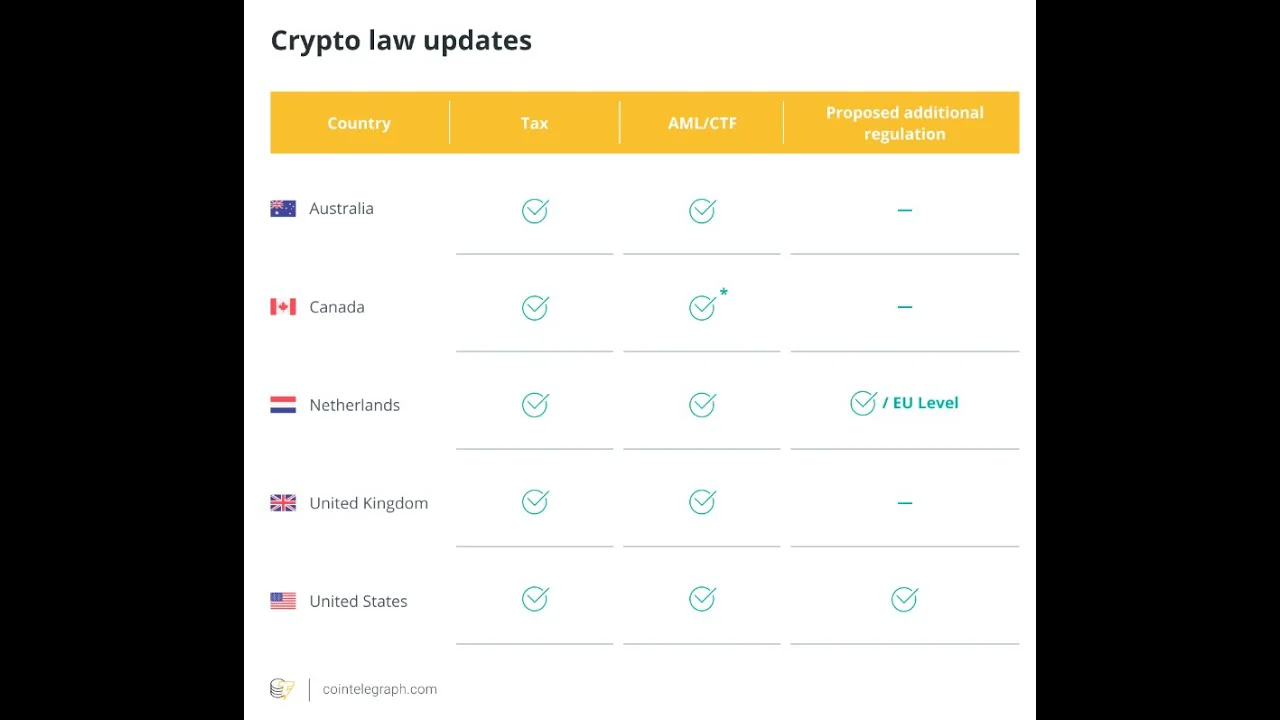Click Netherlands' EU Level checkmark
This screenshot has height=720, width=1280.
click(x=863, y=403)
